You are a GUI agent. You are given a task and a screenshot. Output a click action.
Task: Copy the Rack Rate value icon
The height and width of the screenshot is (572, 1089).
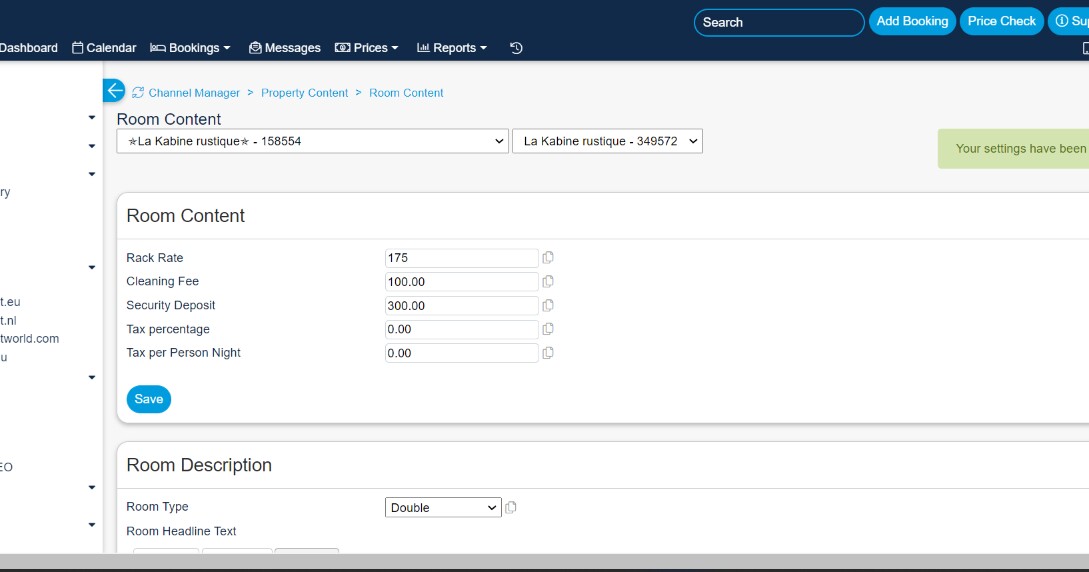[x=548, y=258]
